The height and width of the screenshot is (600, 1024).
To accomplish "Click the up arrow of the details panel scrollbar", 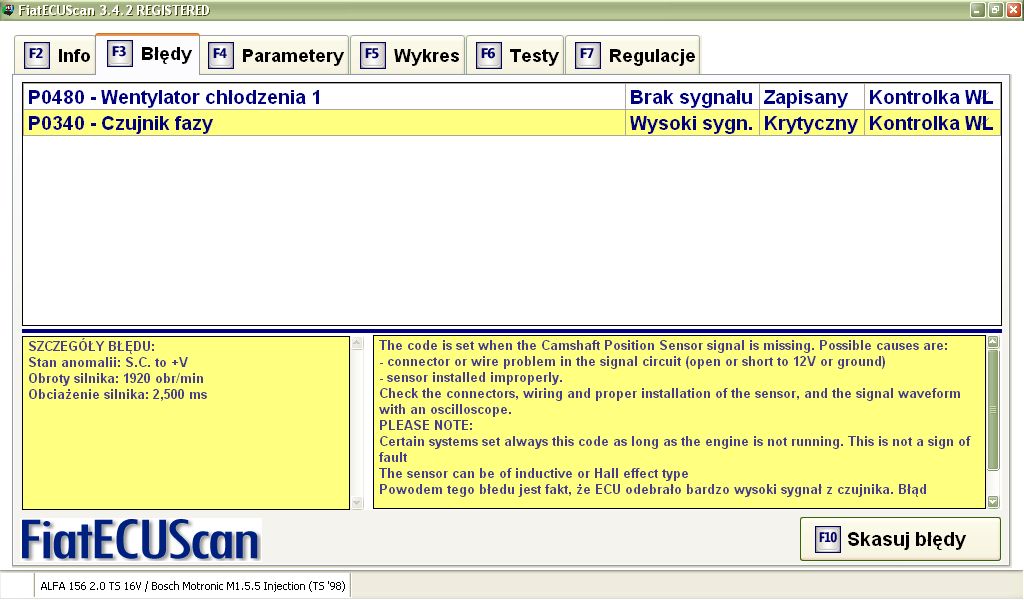I will (357, 343).
